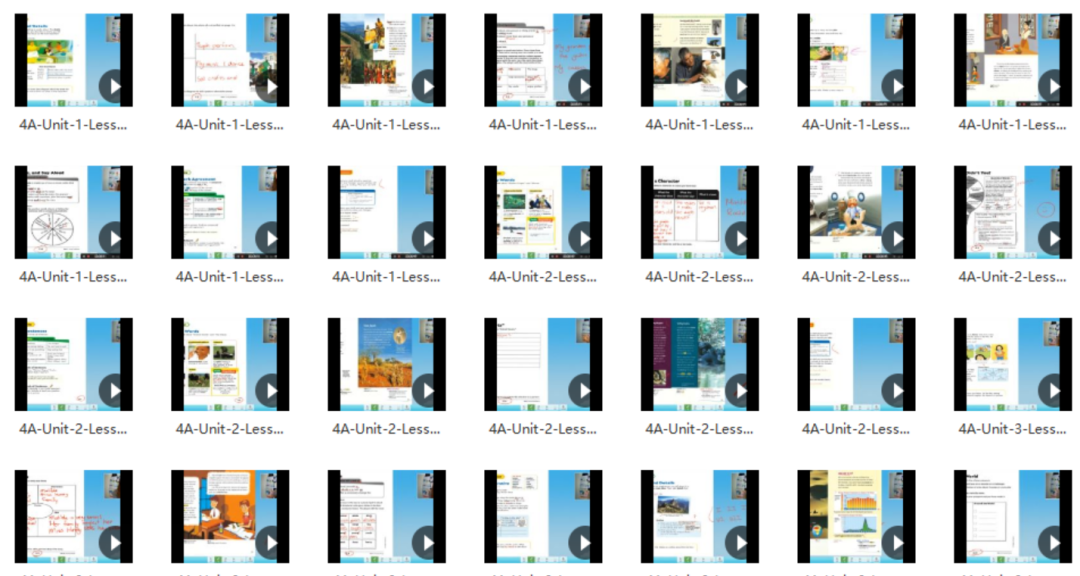Screen dimensions: 1080x576
Task: Play the cartoon pilot in cockpit video
Action: 894,239
